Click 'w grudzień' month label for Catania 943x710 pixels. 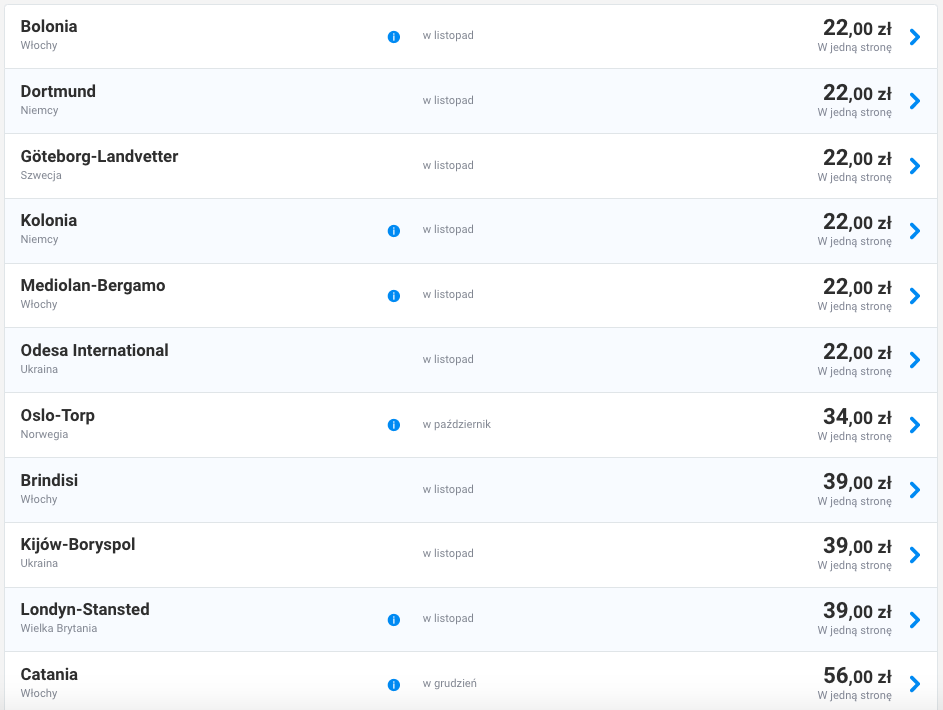pyautogui.click(x=449, y=684)
